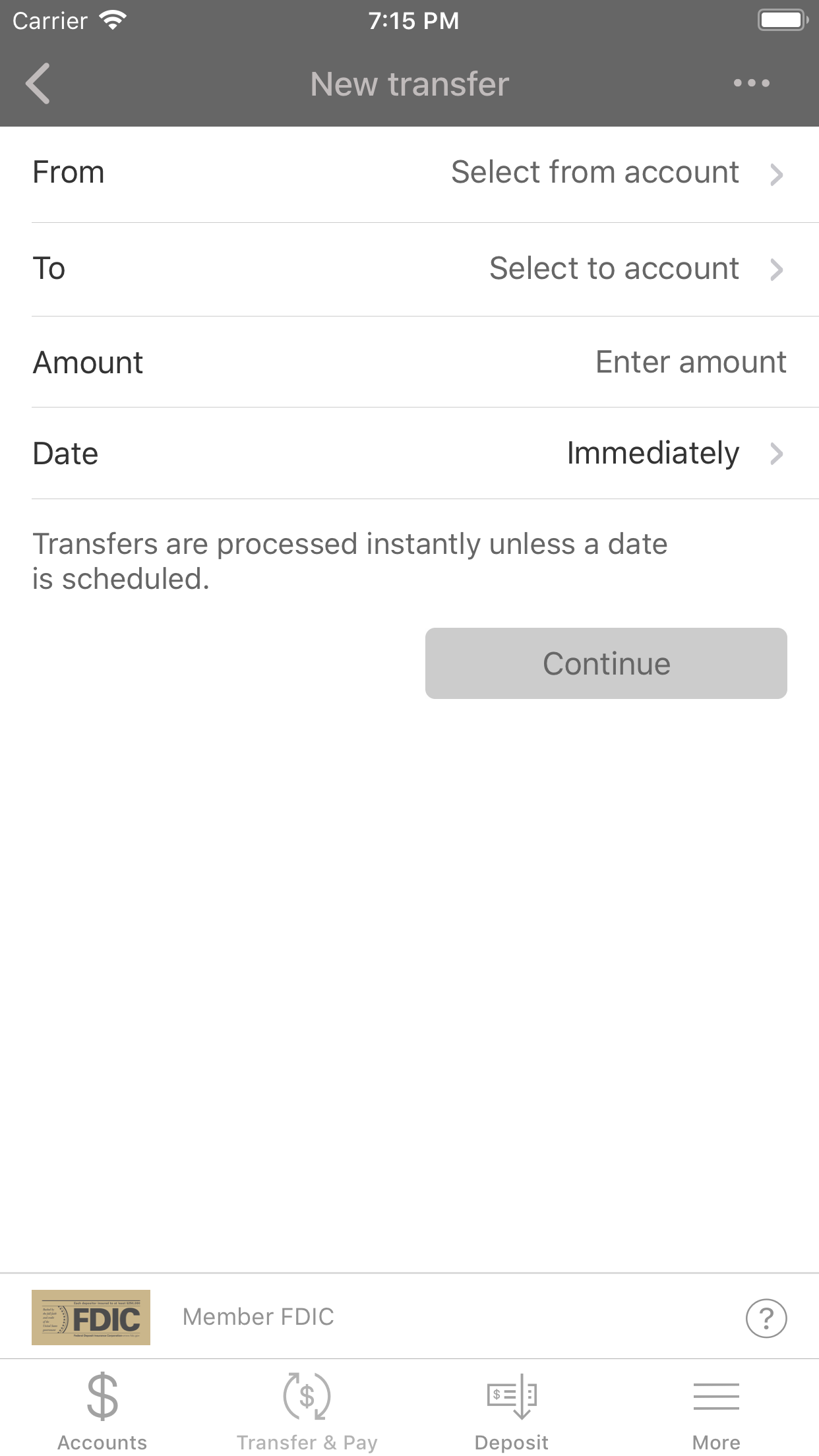Open the Transfer & Pay tab label
Image resolution: width=819 pixels, height=1456 pixels.
coord(307,1443)
